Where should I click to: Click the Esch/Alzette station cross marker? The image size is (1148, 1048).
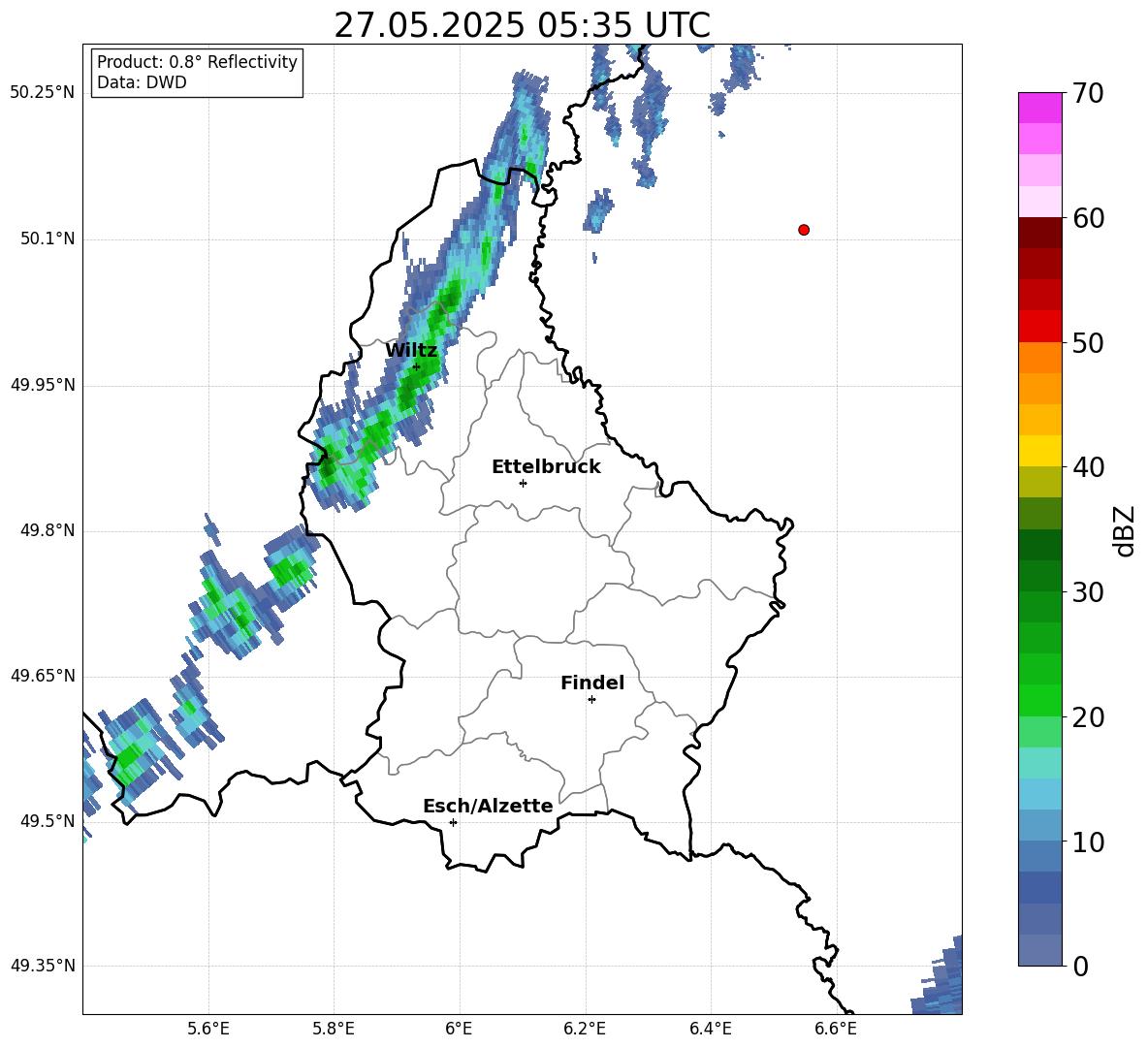click(x=453, y=822)
